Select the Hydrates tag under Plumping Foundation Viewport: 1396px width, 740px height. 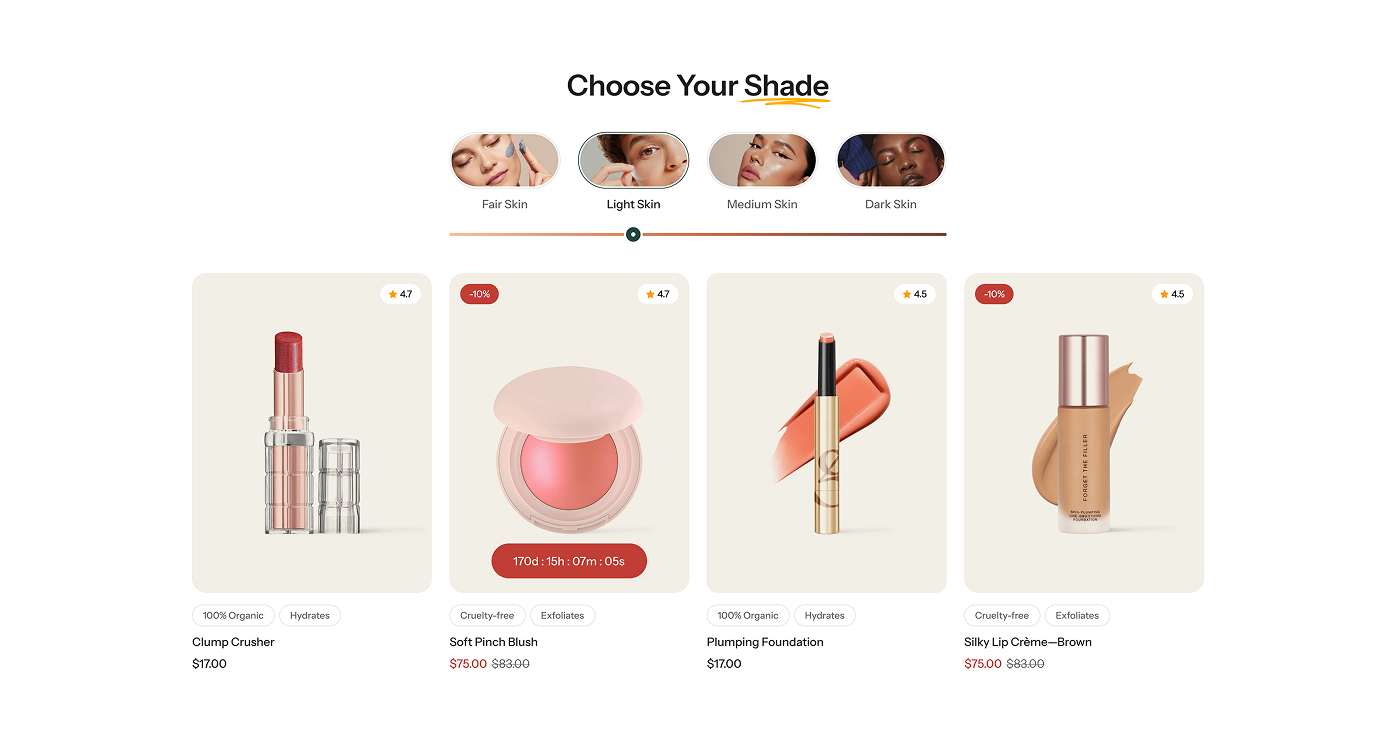825,616
